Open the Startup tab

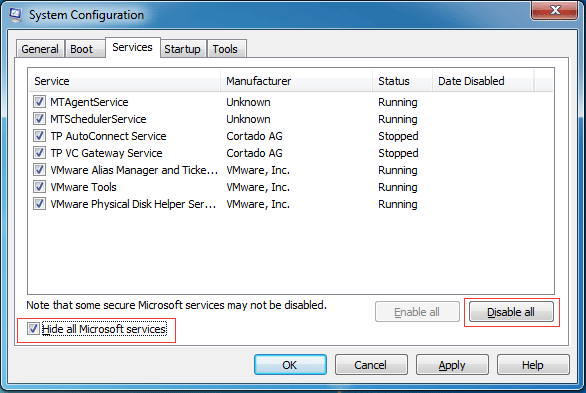click(182, 49)
